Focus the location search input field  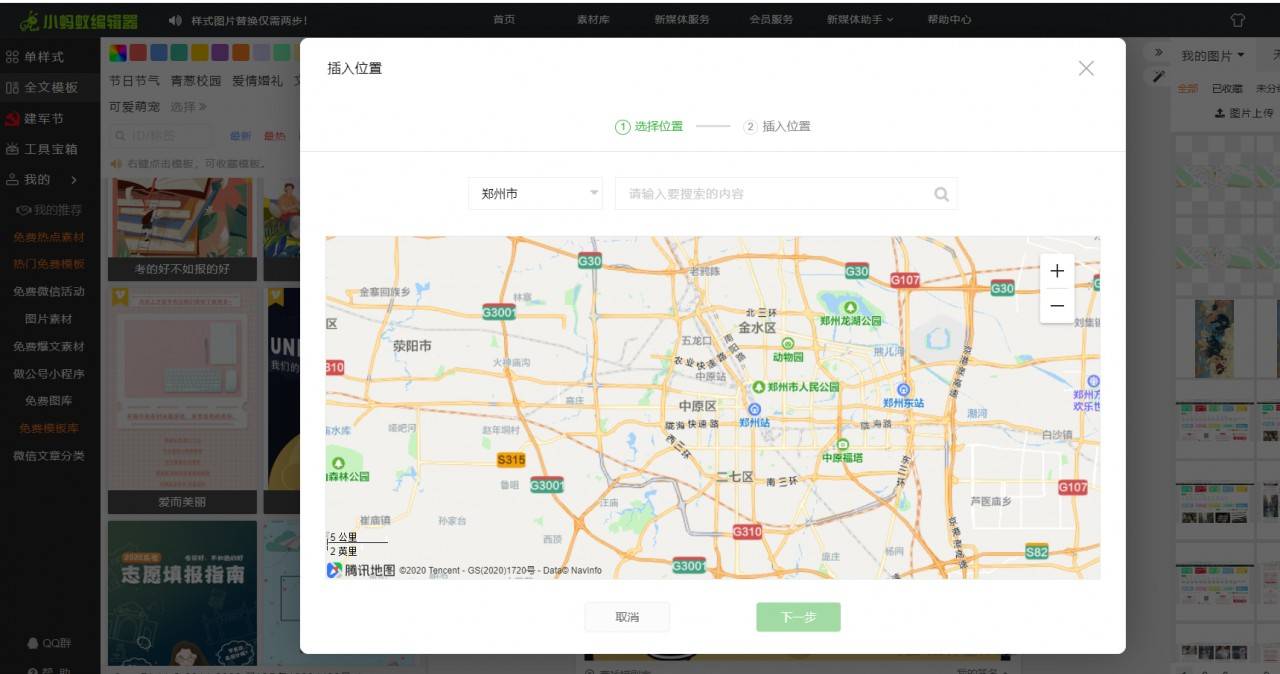click(x=786, y=194)
